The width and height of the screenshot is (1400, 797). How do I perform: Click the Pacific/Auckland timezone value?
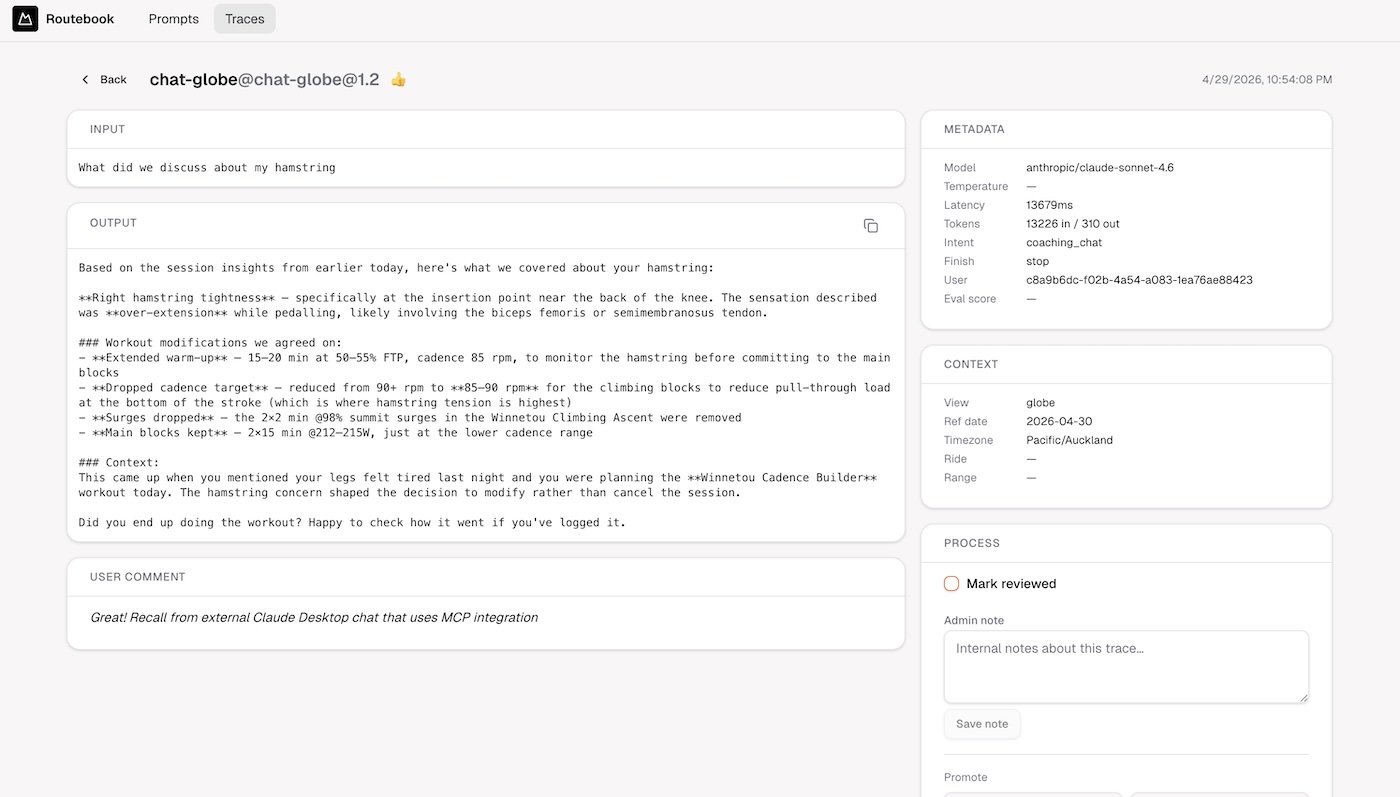(1069, 440)
